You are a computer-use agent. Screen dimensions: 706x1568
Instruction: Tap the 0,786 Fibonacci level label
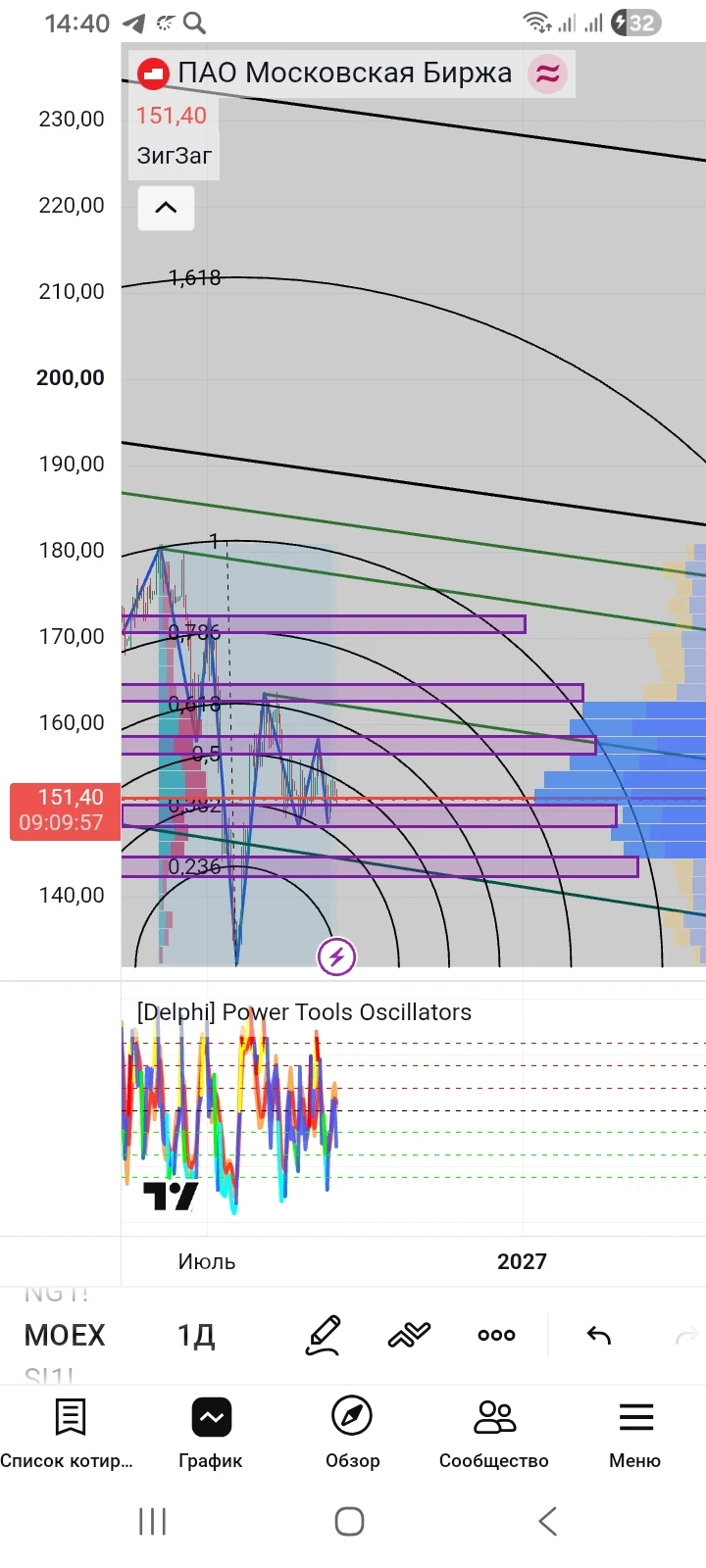(x=194, y=632)
